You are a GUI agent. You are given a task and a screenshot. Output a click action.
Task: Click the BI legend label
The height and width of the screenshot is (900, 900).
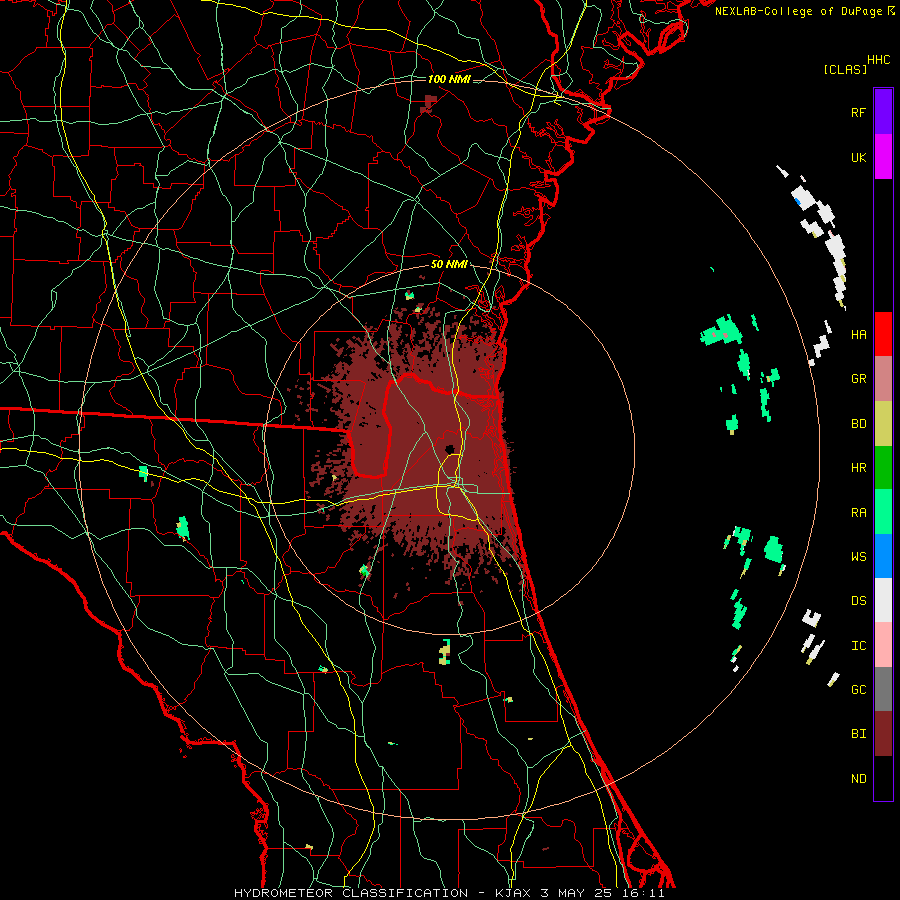coord(858,734)
